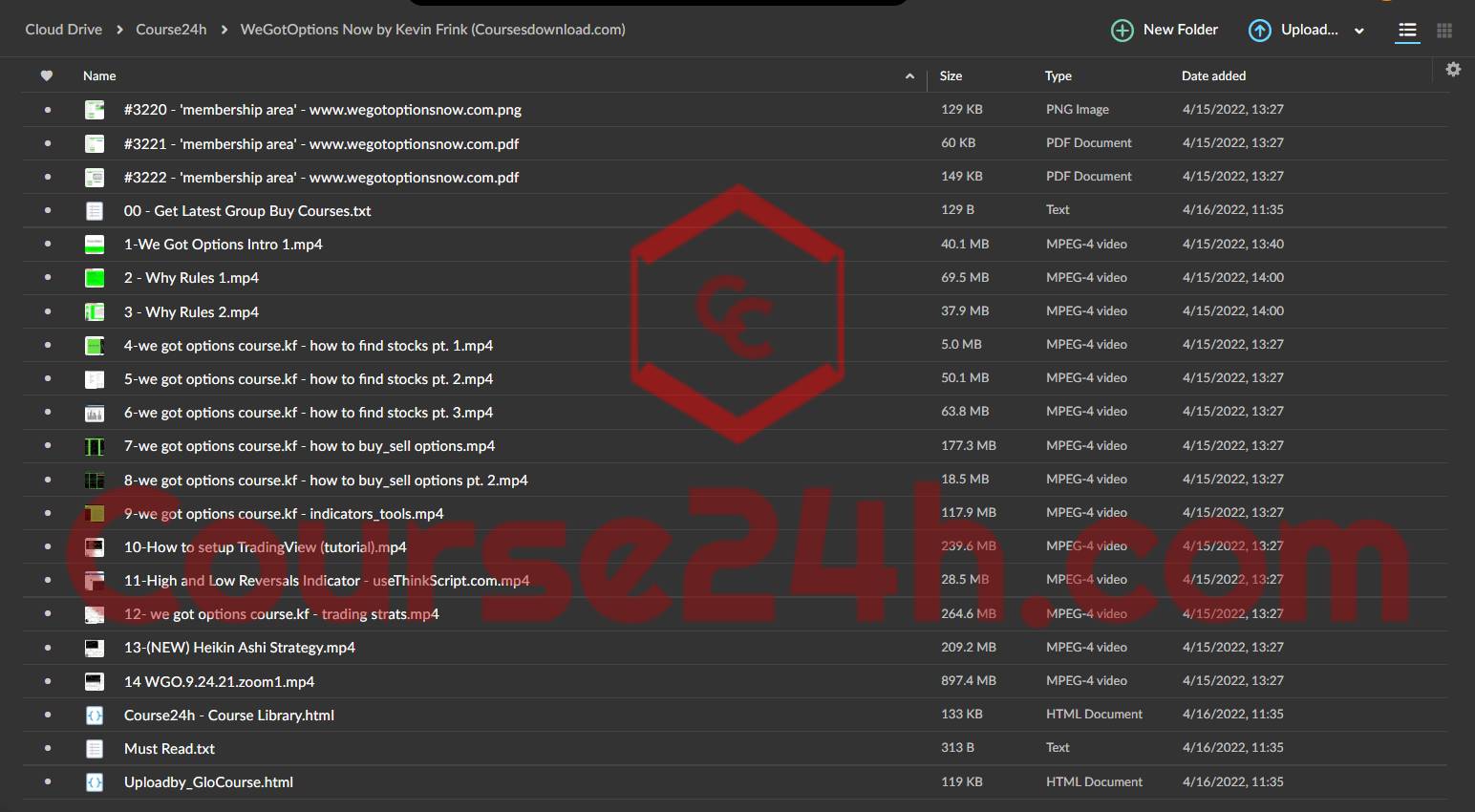Viewport: 1475px width, 812px height.
Task: Click text file icon for Must Read.txt
Action: point(95,748)
